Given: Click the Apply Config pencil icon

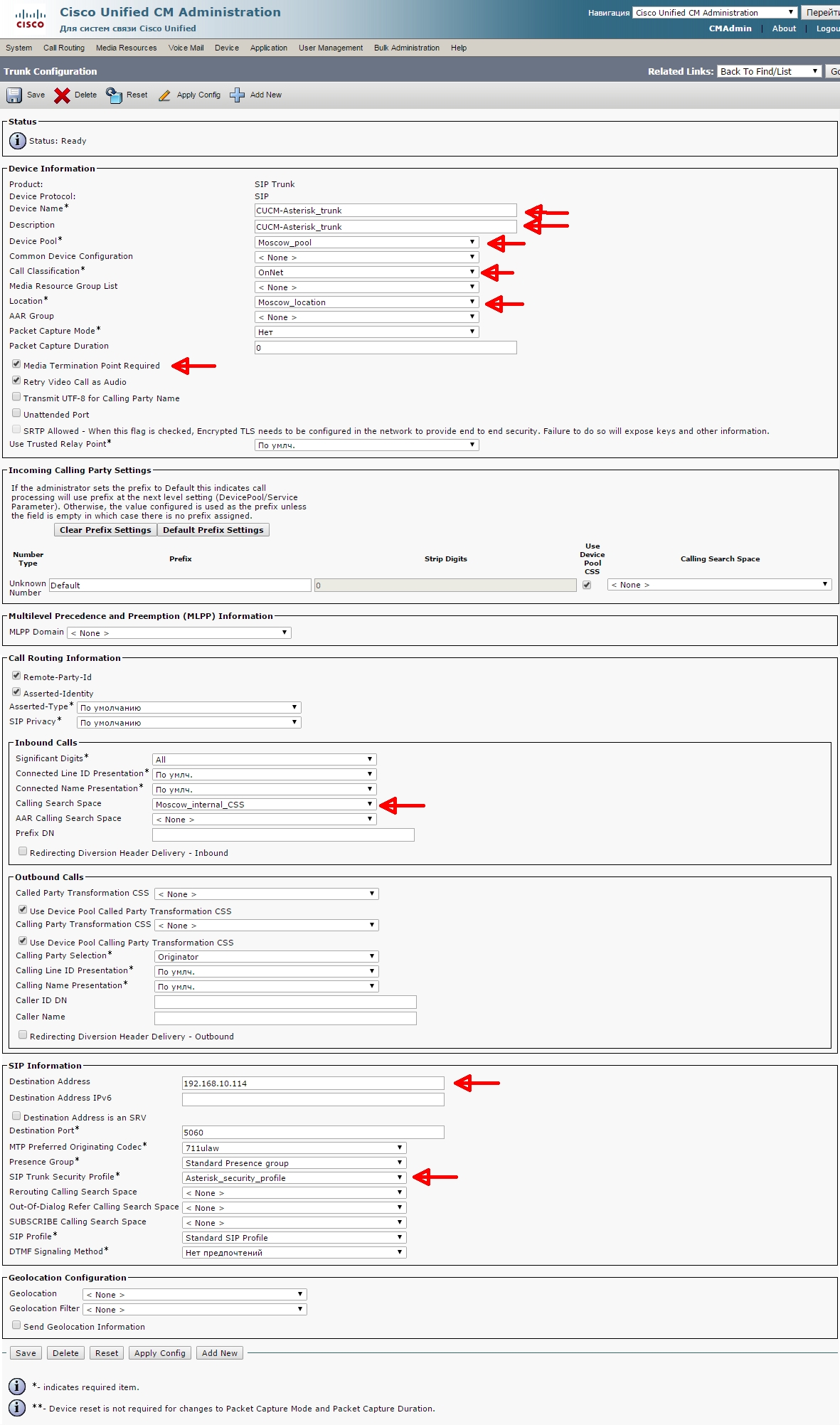Looking at the screenshot, I should pos(164,95).
